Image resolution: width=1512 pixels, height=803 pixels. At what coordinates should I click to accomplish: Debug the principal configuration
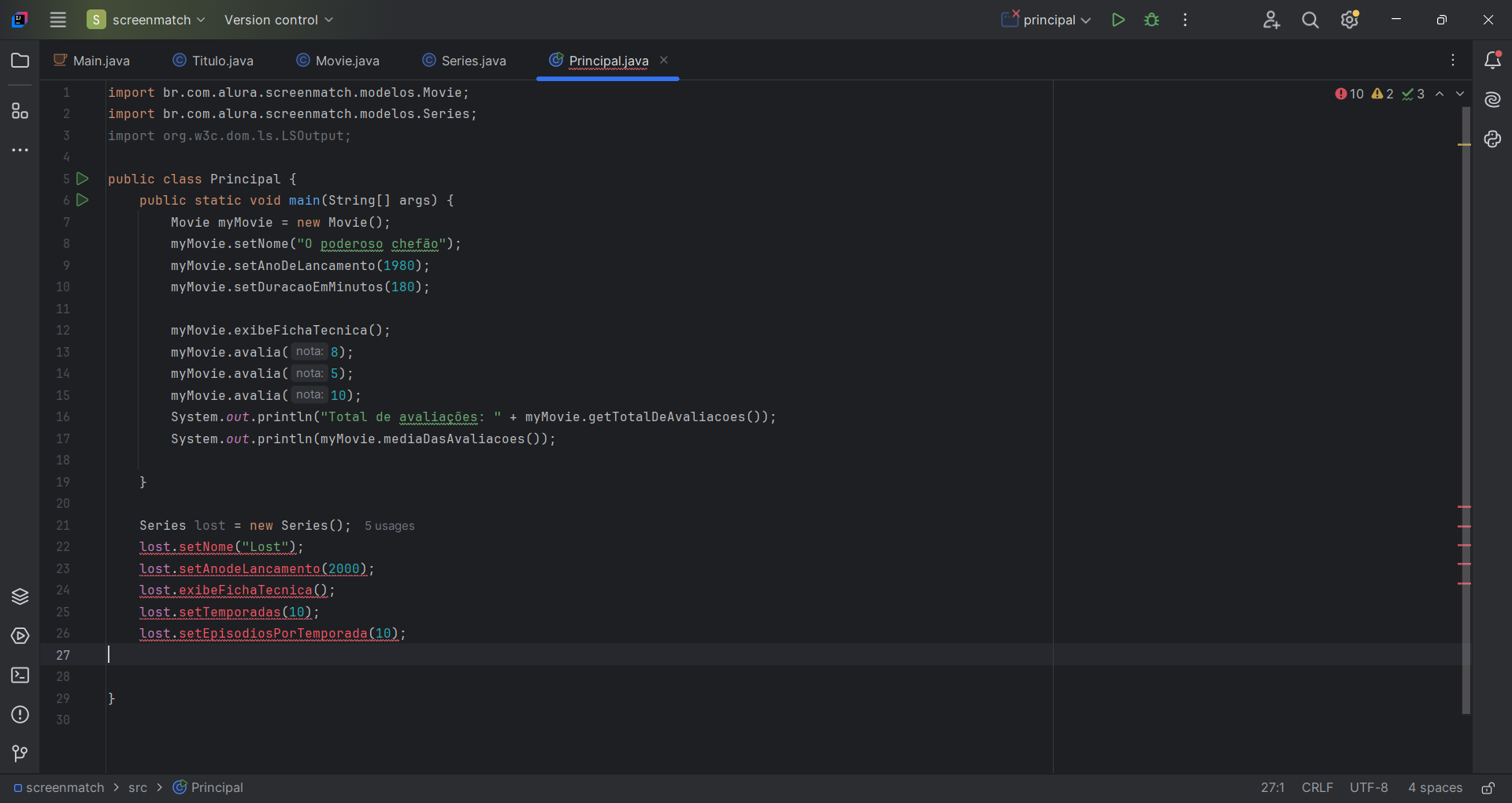point(1152,20)
